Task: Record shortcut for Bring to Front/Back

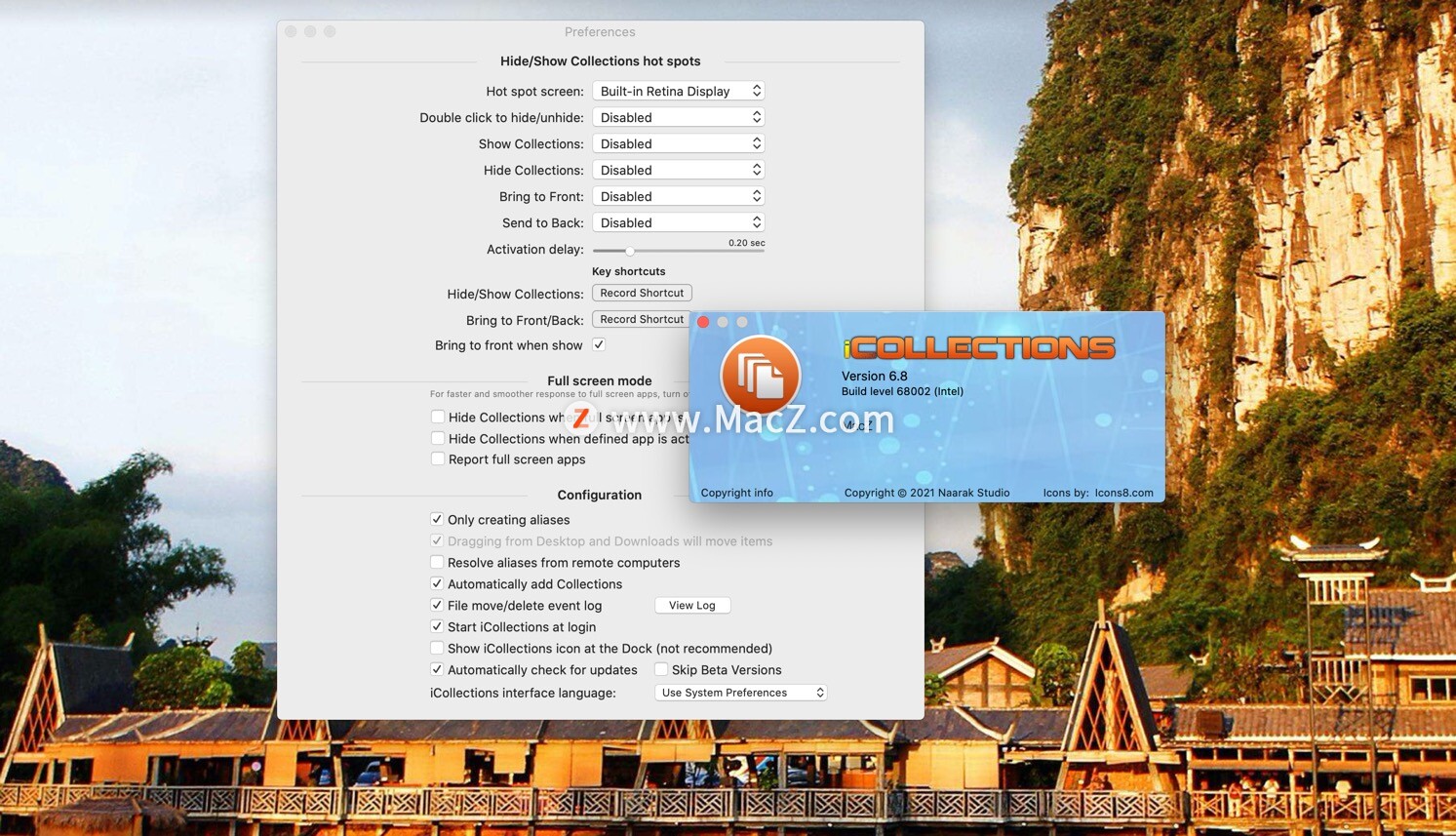Action: click(x=642, y=319)
